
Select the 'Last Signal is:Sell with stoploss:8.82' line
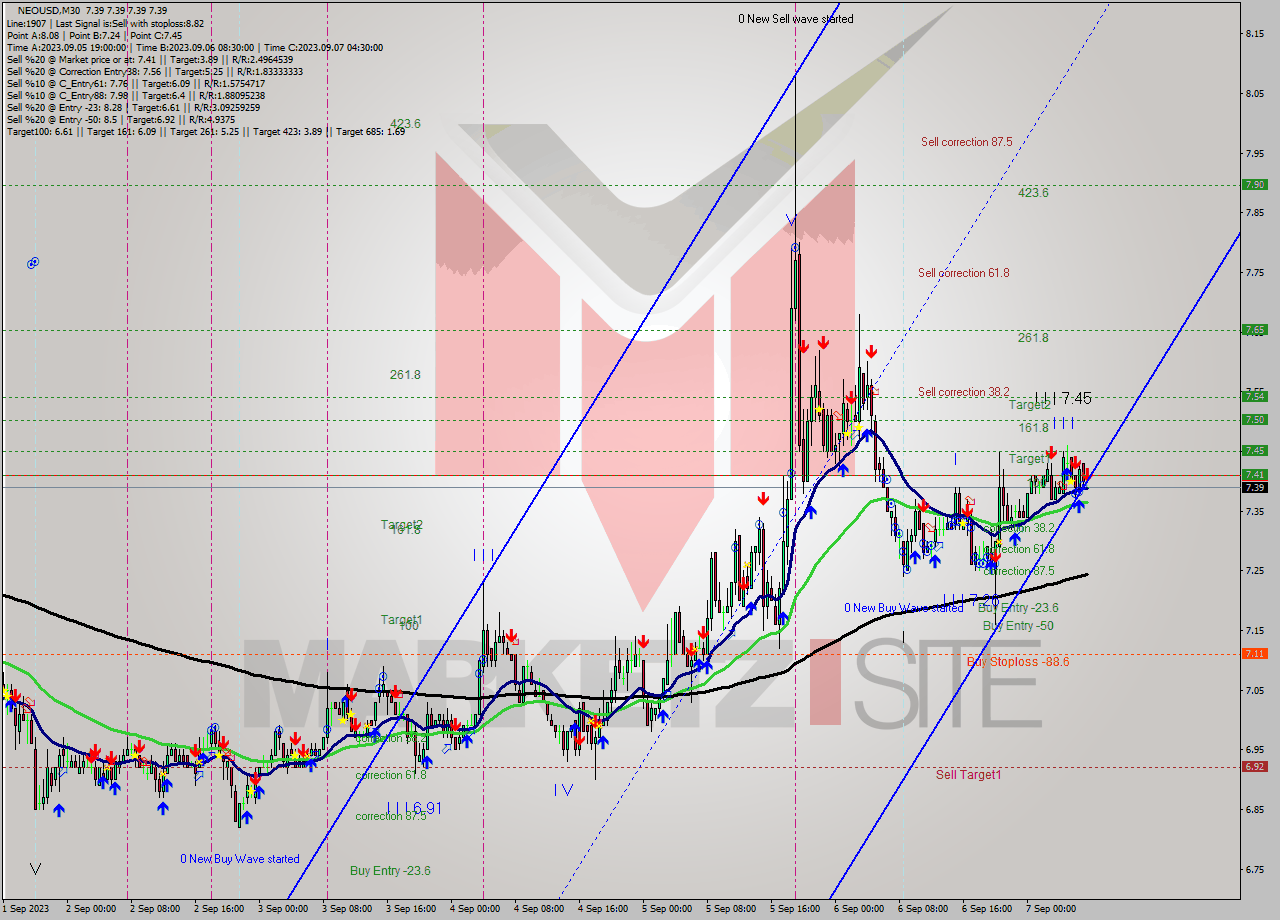coord(130,23)
